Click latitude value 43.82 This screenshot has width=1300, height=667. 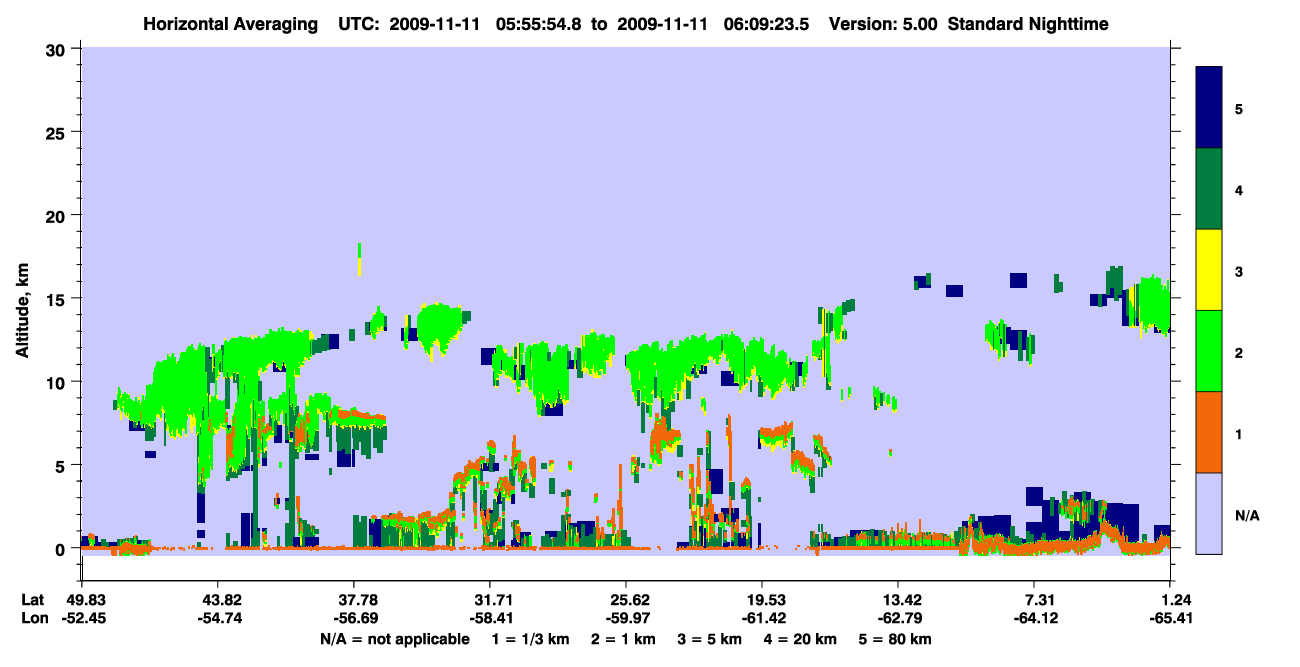[217, 600]
